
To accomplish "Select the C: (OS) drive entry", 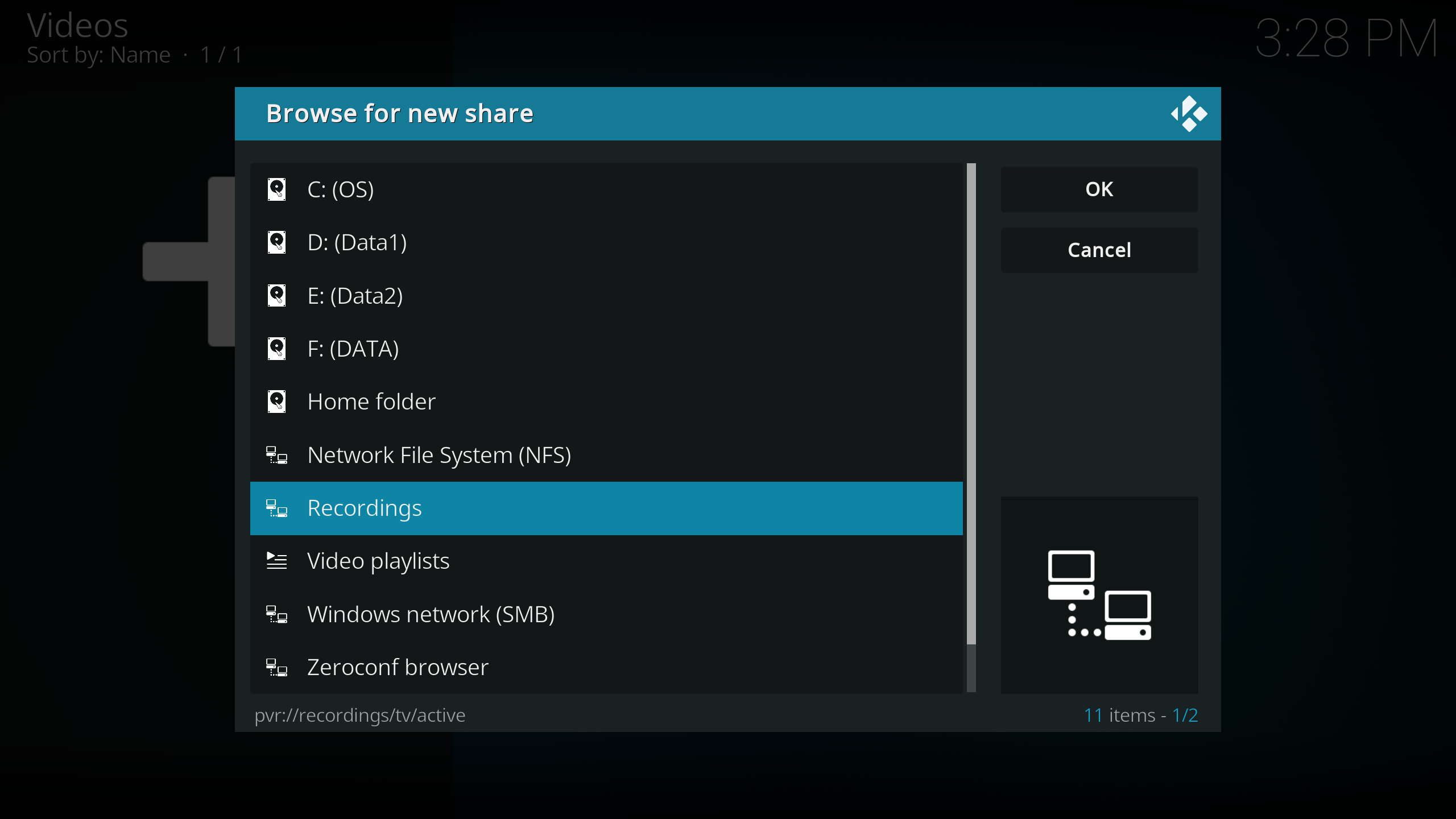I will (x=606, y=190).
